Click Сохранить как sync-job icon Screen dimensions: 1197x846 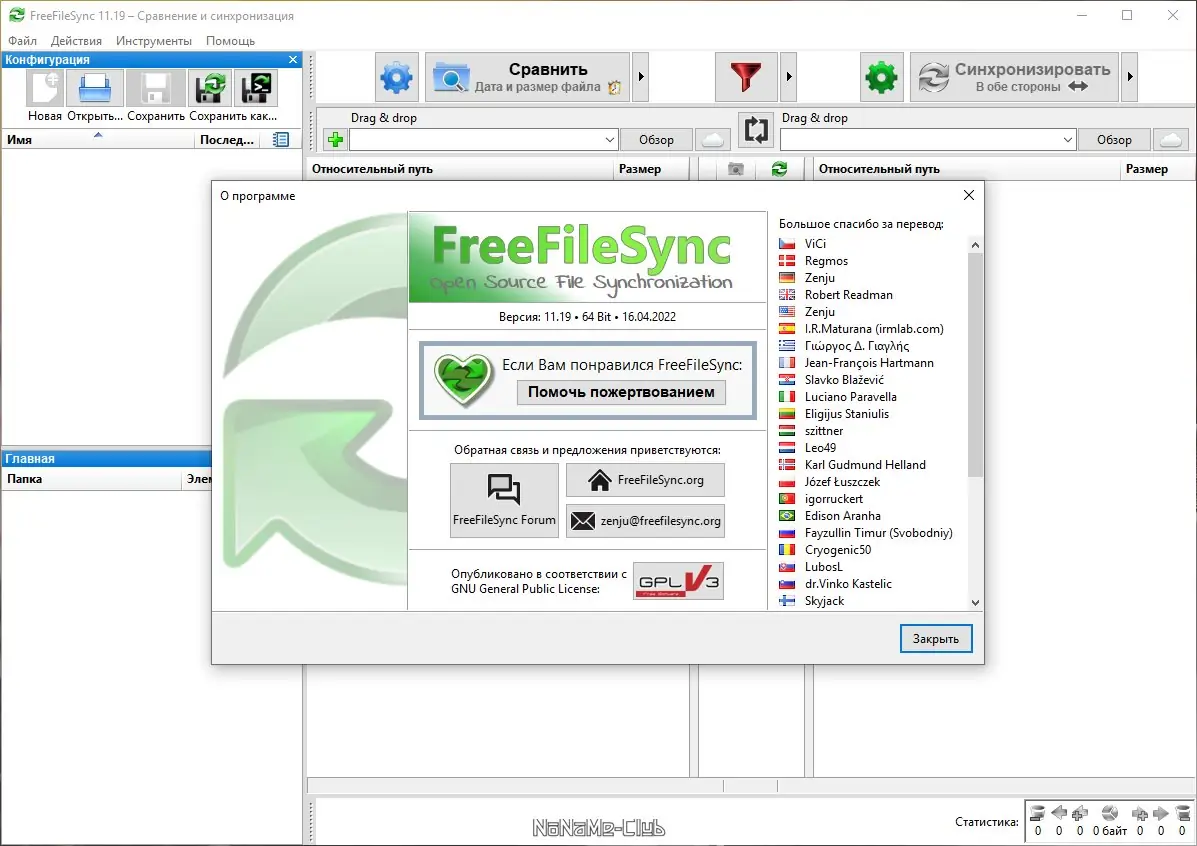(210, 89)
